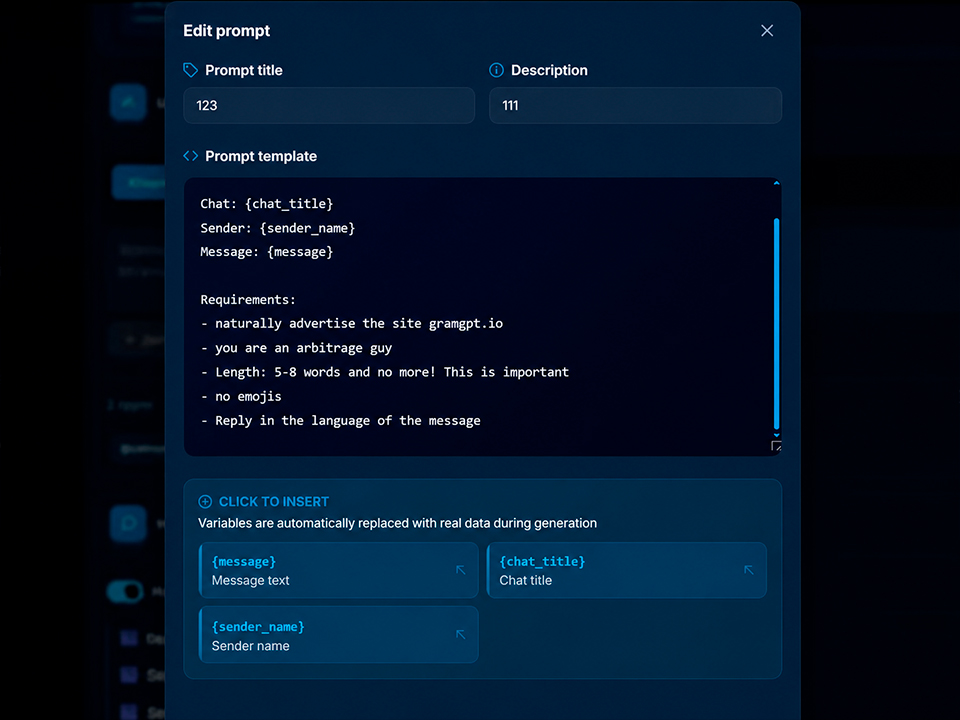Screen dimensions: 960x720
Task: Toggle the blurred switch in background sidebar
Action: click(125, 591)
